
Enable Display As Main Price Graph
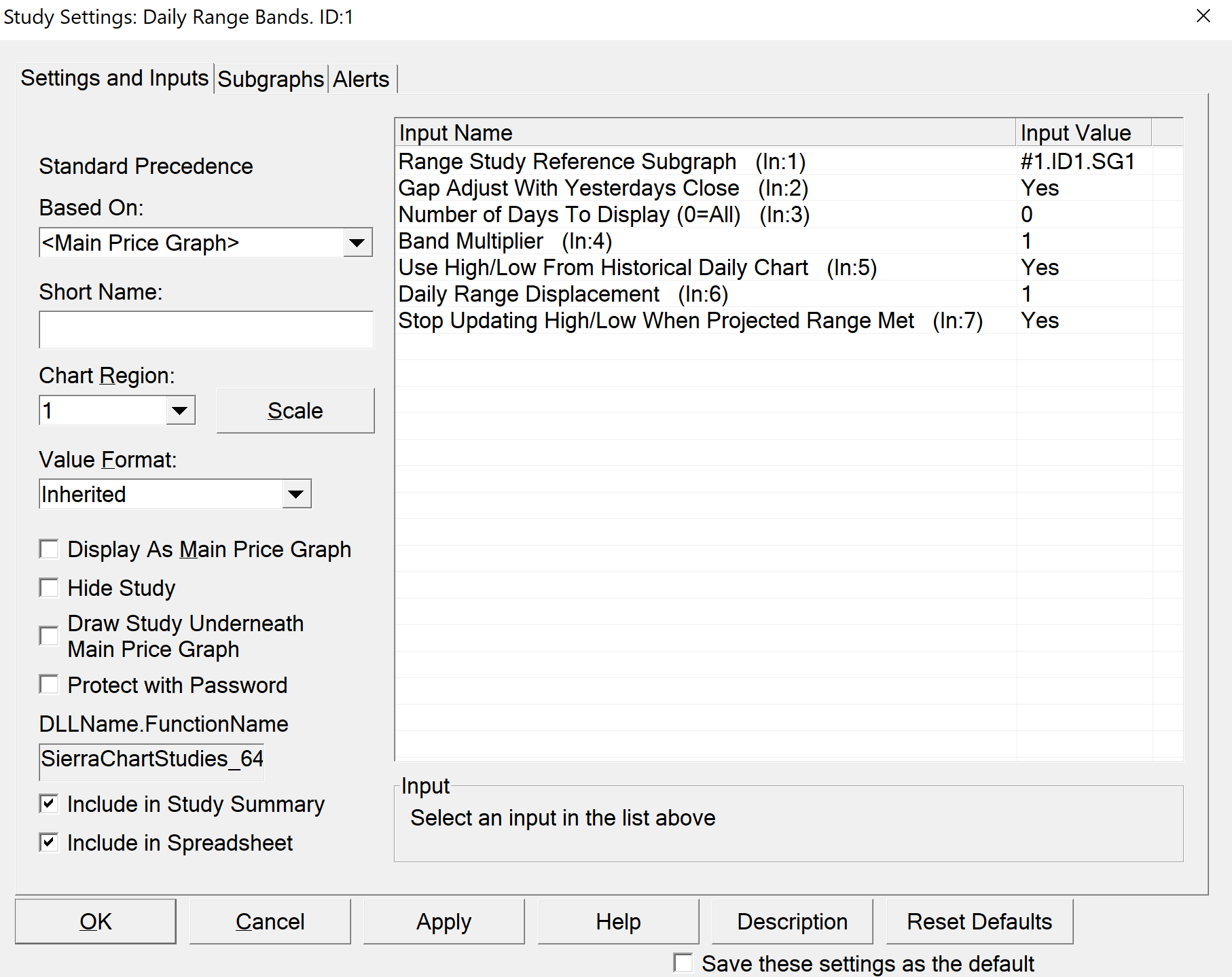[49, 549]
